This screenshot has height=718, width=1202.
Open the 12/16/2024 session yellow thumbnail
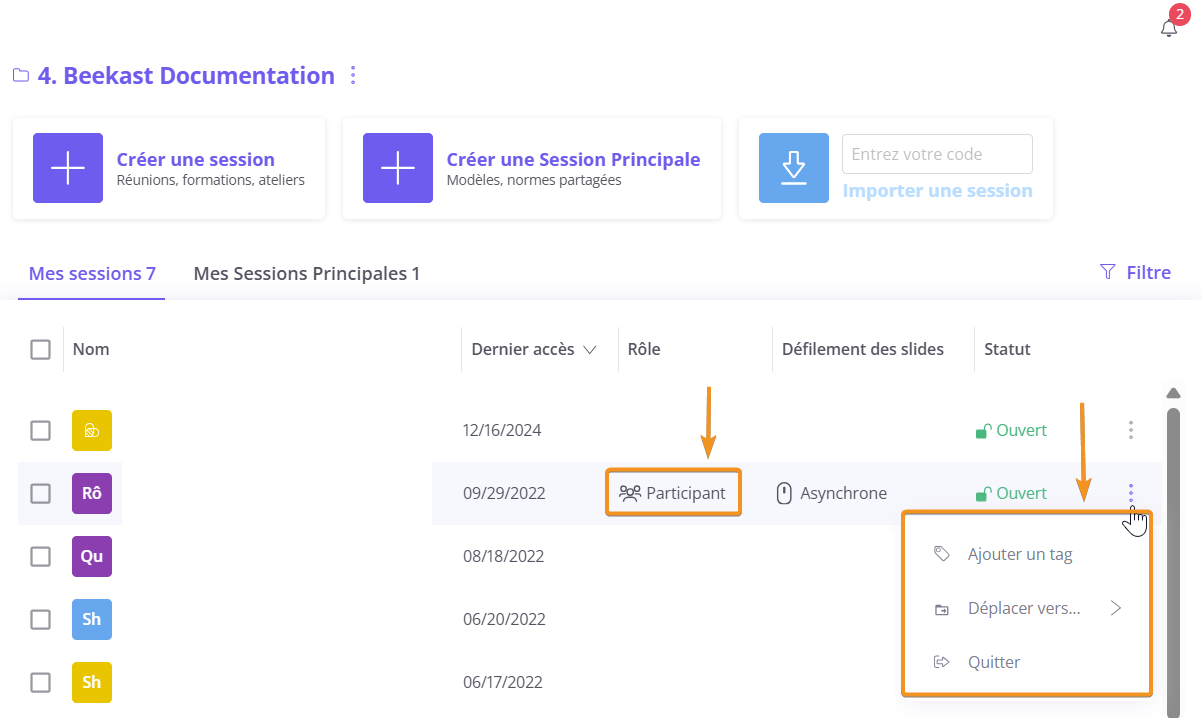coord(92,430)
